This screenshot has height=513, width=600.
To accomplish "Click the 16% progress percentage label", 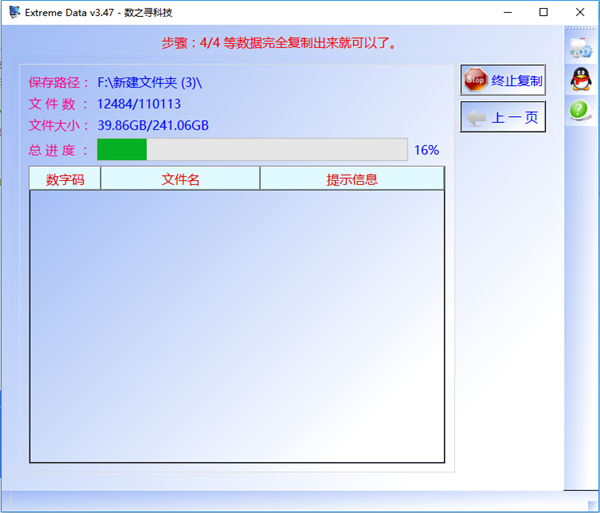I will (x=426, y=150).
